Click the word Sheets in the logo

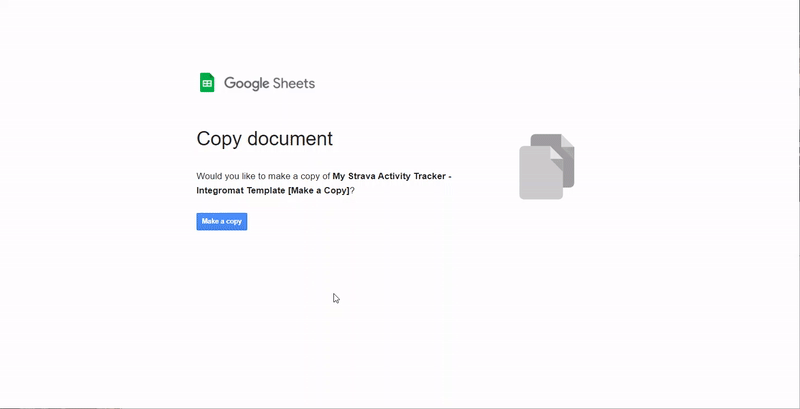293,84
